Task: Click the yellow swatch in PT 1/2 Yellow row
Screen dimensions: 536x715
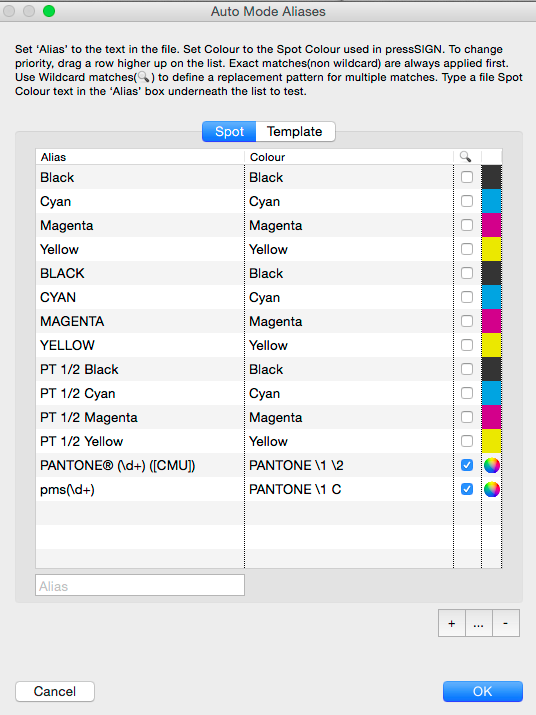Action: (491, 441)
